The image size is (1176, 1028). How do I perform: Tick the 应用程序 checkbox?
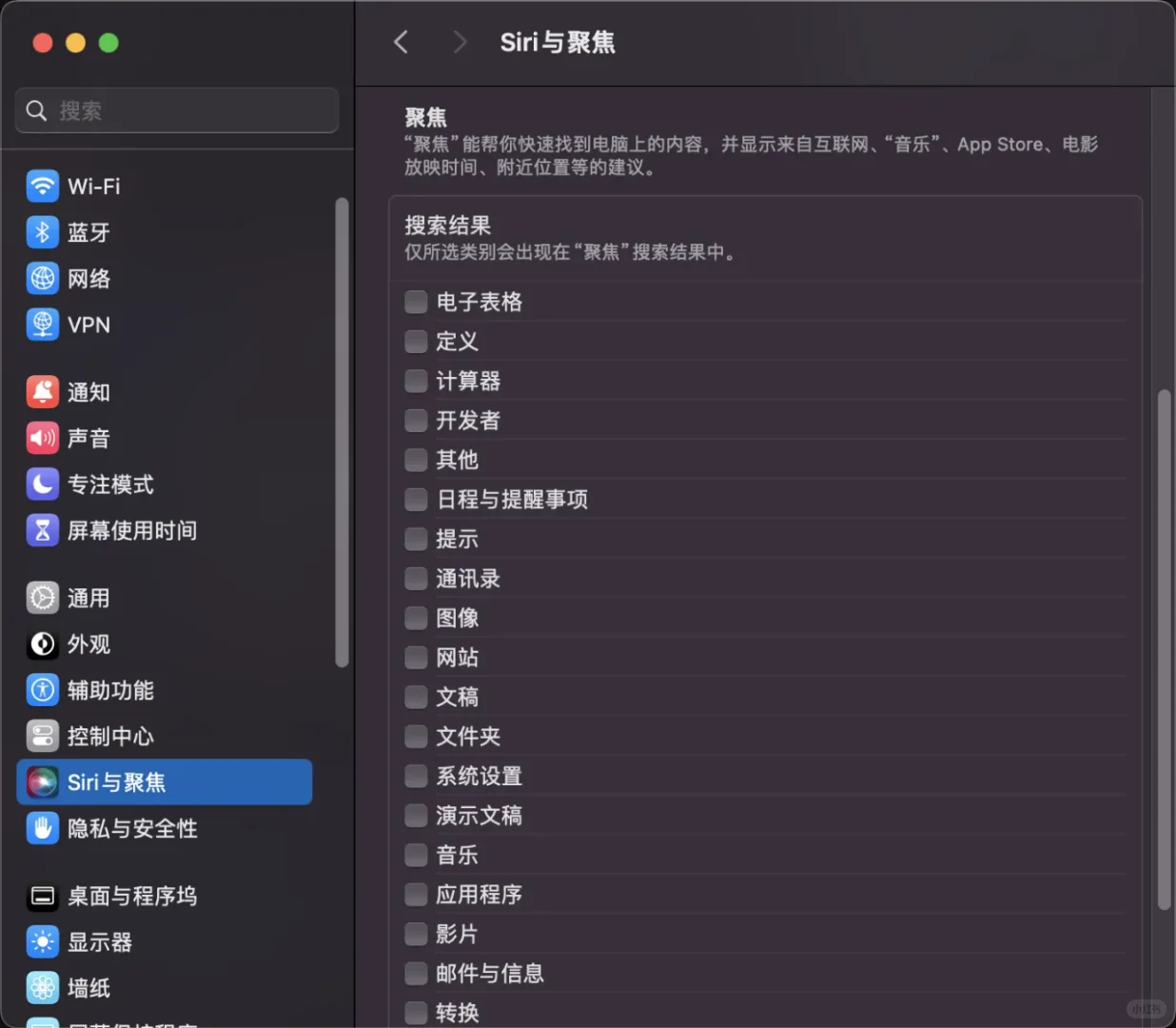coord(416,894)
